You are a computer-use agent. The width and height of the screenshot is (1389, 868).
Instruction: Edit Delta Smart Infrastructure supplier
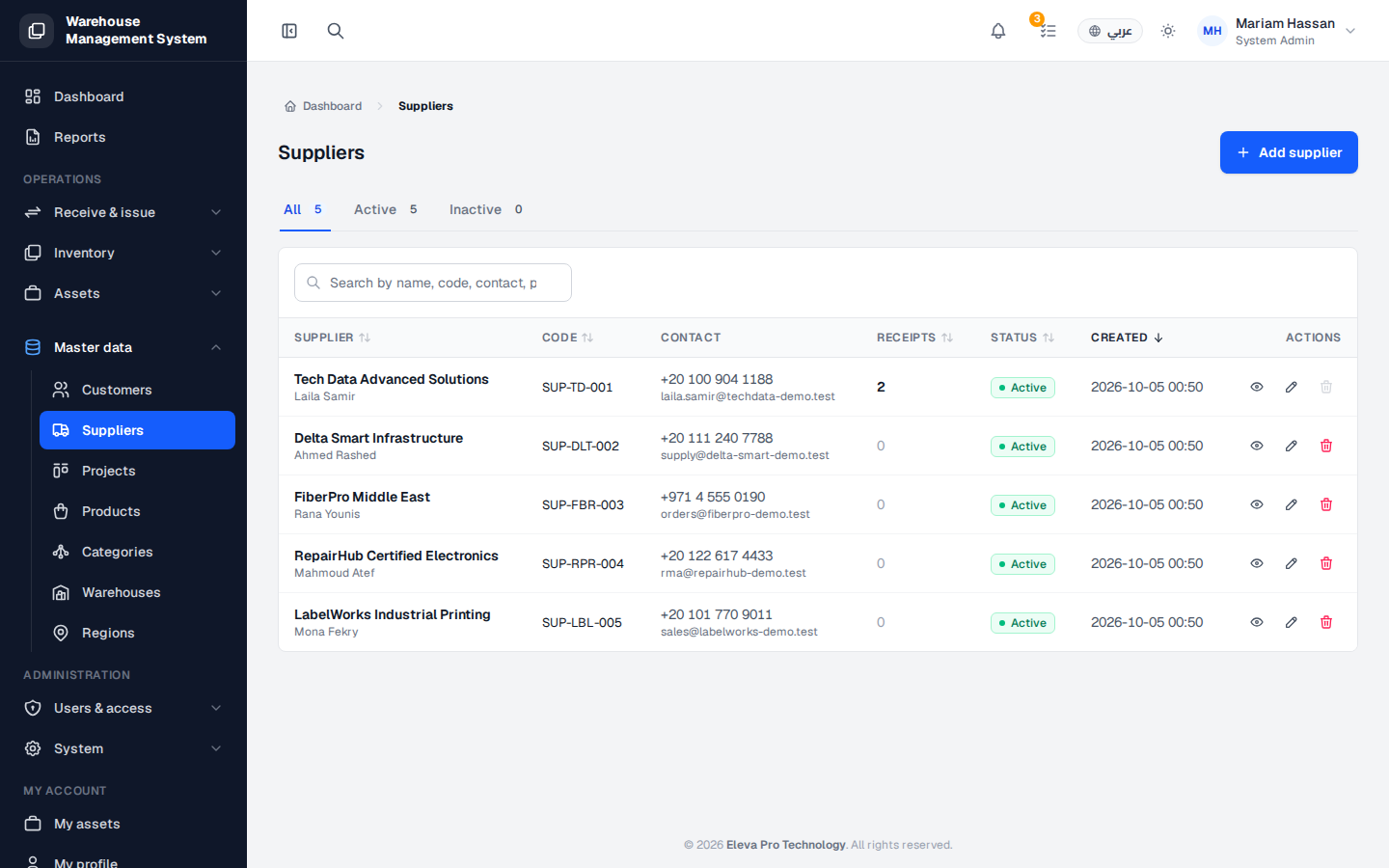tap(1292, 446)
